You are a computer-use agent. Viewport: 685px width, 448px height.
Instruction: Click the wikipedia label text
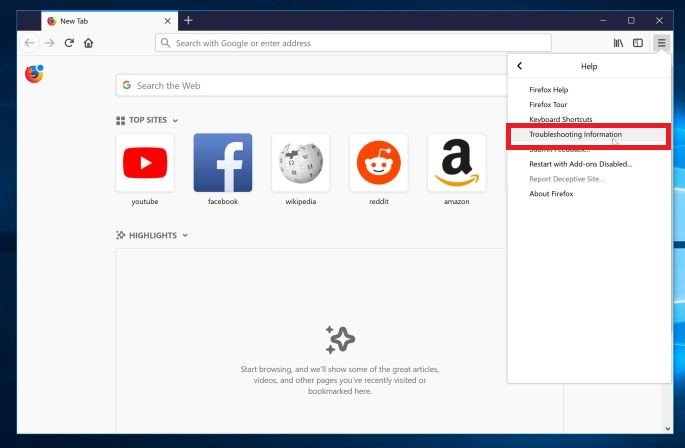(301, 201)
